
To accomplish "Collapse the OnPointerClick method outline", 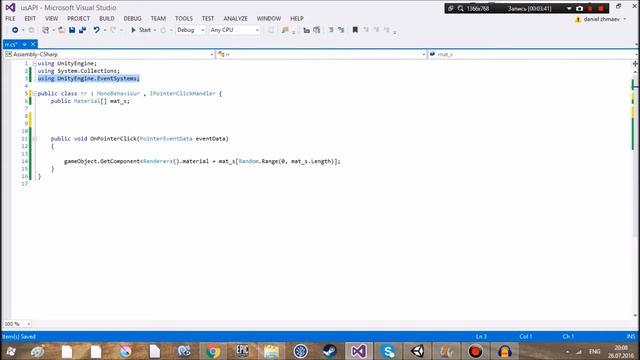I will point(35,139).
